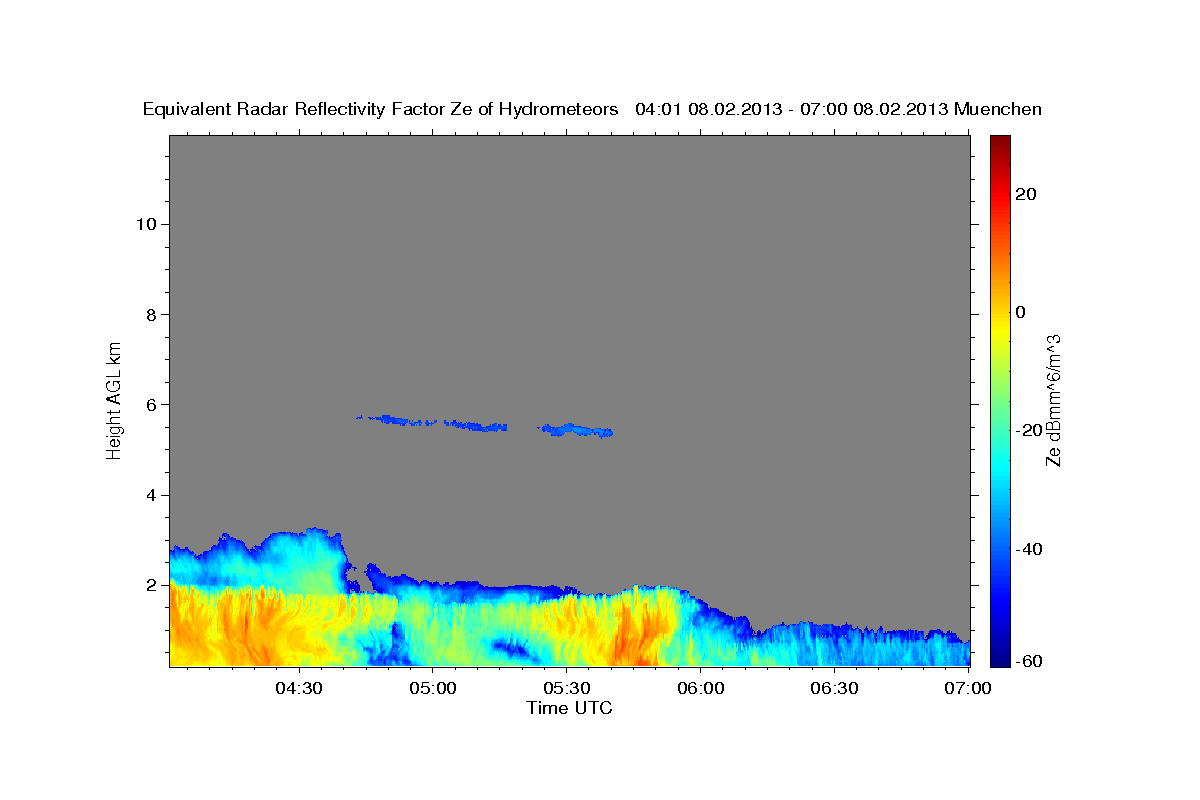1200x800 pixels.
Task: Click the '05:00' time tick label
Action: click(x=433, y=689)
